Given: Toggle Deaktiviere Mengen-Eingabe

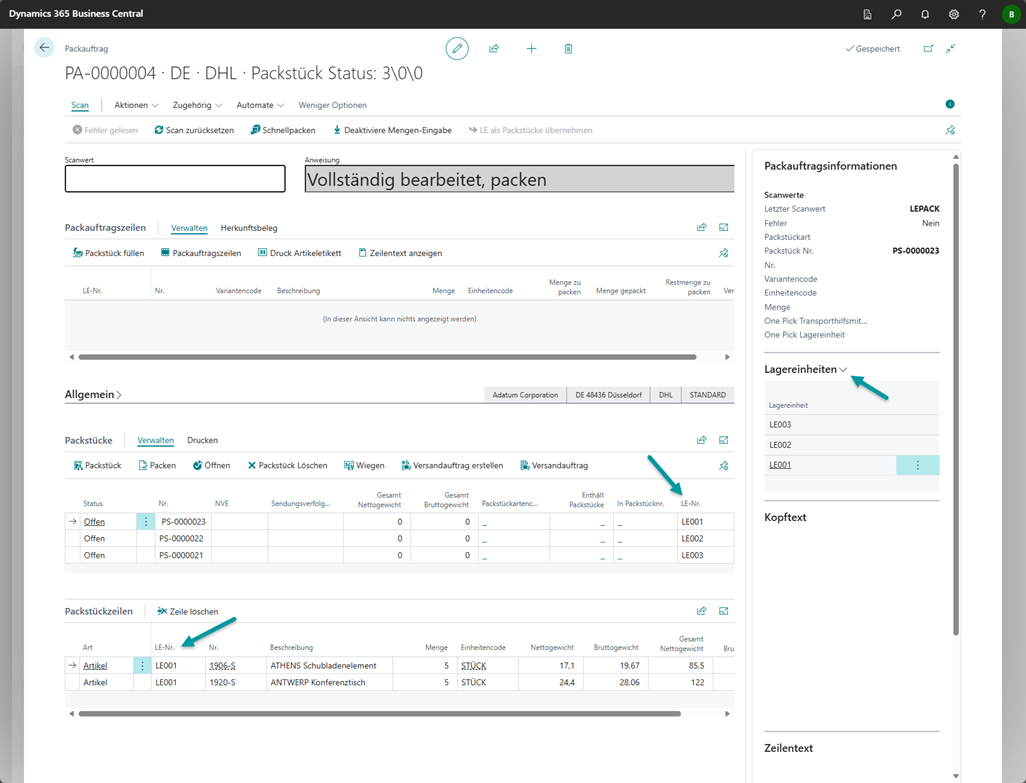Looking at the screenshot, I should point(392,130).
